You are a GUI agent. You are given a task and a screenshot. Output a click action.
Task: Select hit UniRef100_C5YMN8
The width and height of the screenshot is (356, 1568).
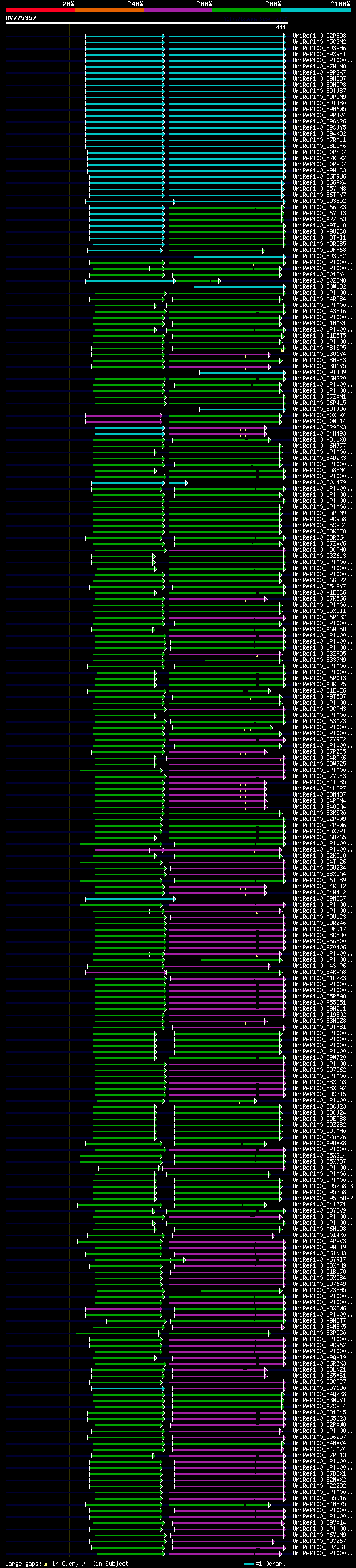319,189
